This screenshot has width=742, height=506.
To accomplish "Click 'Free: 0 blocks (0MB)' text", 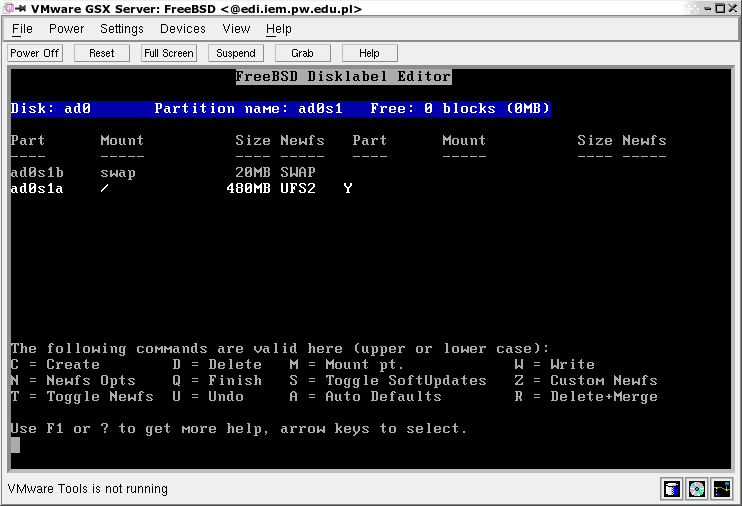I will pos(460,108).
